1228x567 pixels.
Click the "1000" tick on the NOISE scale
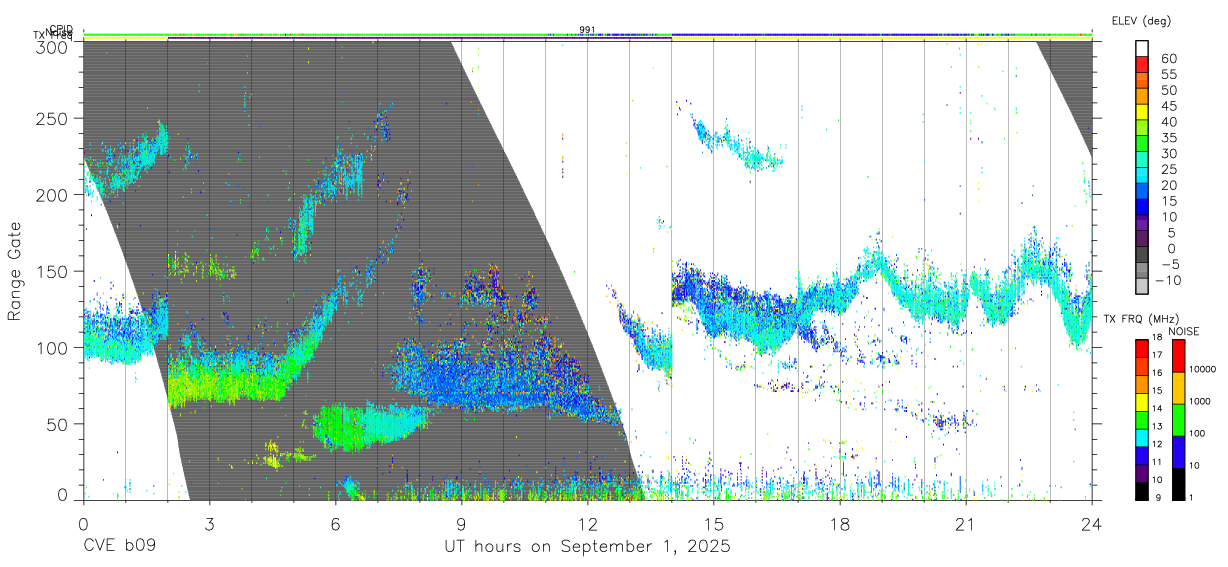(x=1199, y=402)
